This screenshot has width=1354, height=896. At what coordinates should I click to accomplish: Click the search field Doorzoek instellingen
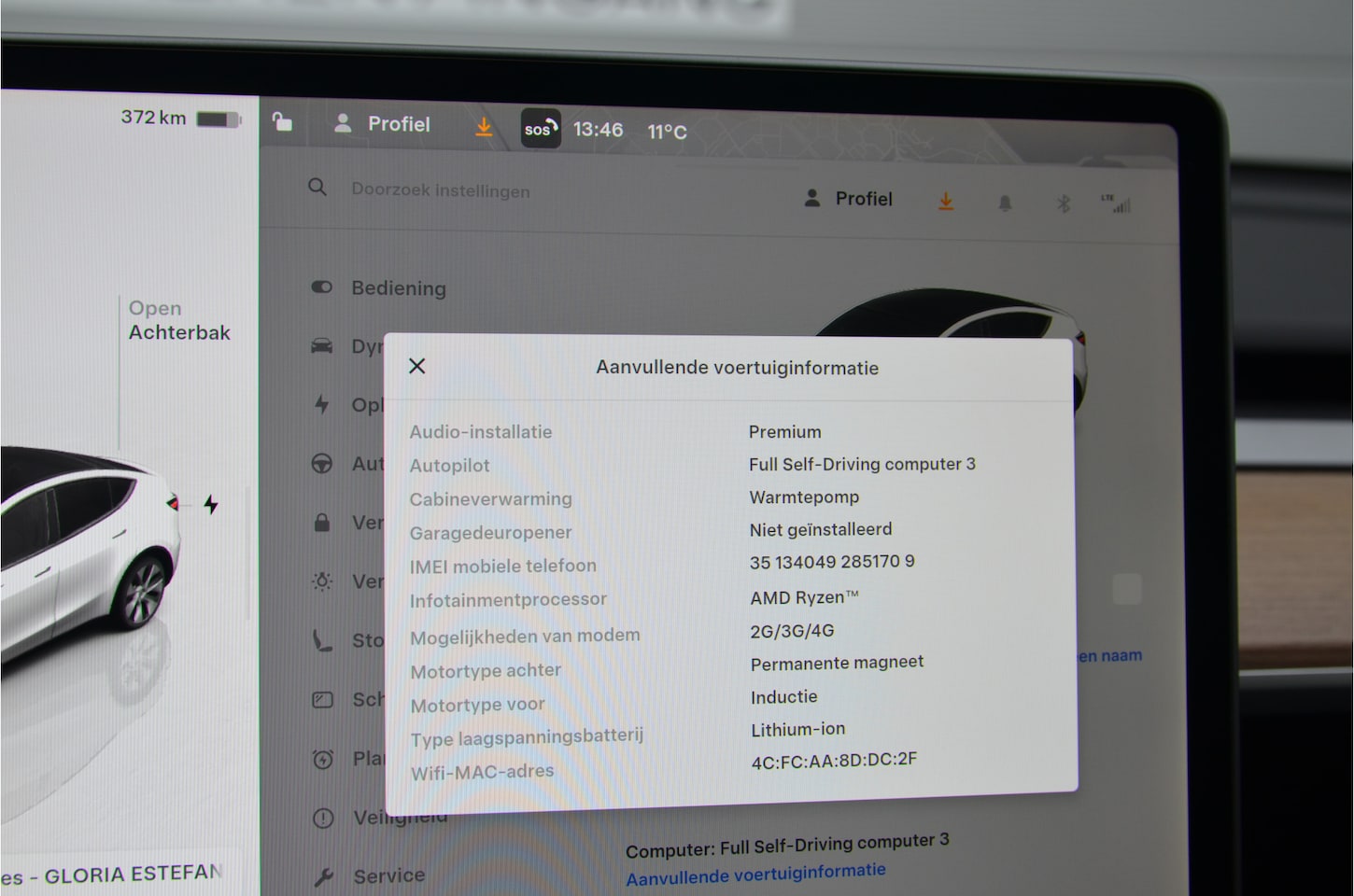[x=440, y=190]
